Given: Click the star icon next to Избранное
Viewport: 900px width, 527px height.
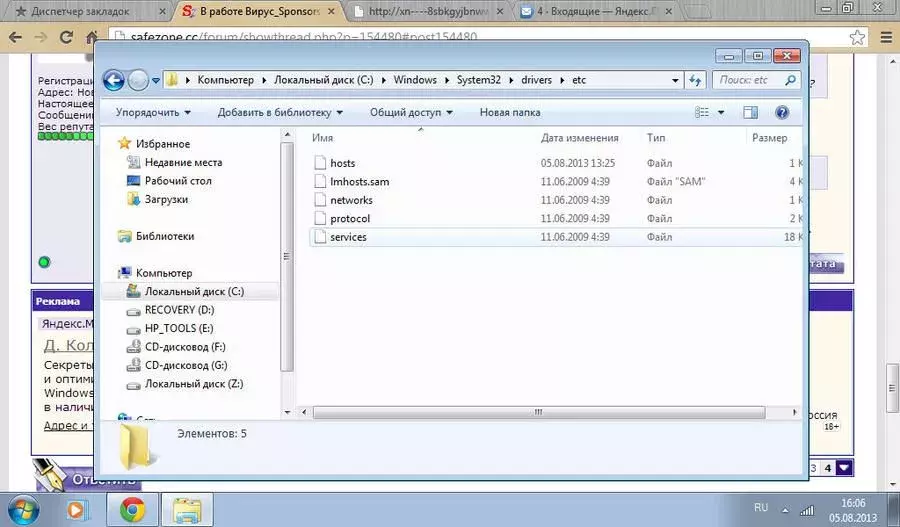Looking at the screenshot, I should click(125, 143).
